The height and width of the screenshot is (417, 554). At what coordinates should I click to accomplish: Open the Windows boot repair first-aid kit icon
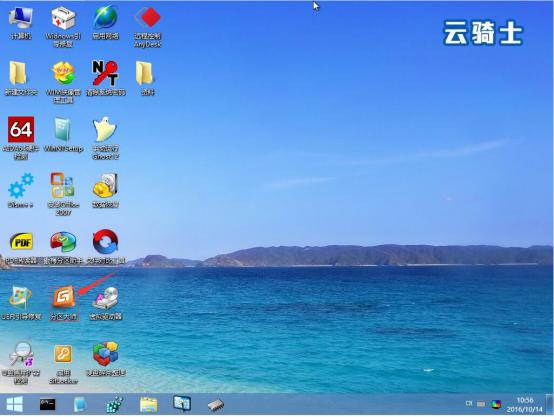click(x=63, y=27)
